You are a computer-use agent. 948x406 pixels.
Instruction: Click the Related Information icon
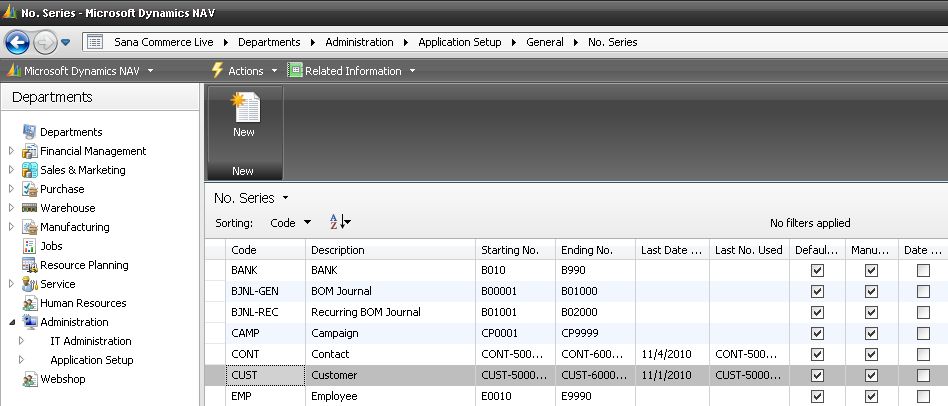click(x=294, y=71)
